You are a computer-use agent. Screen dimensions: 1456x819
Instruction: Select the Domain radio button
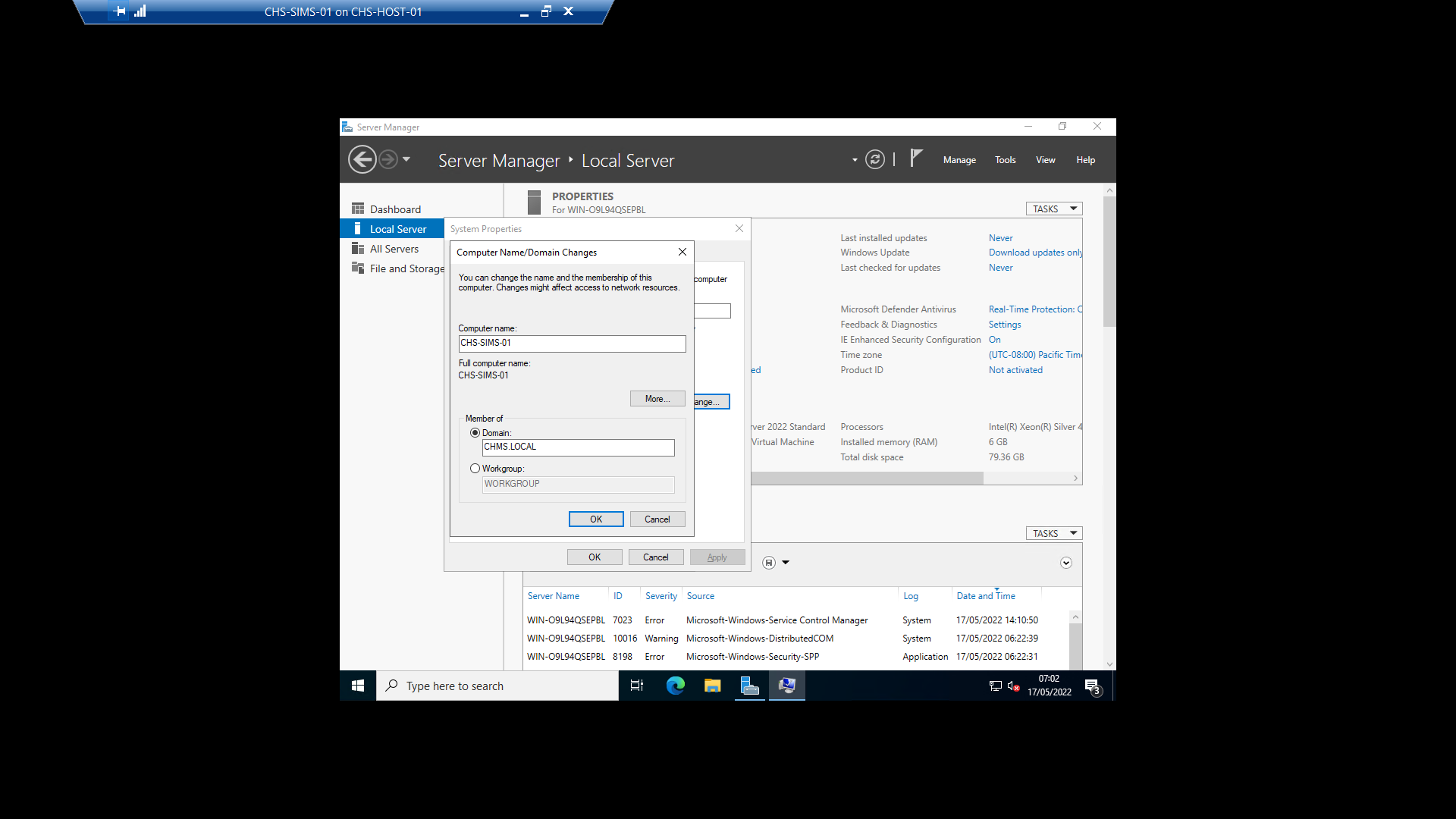475,433
